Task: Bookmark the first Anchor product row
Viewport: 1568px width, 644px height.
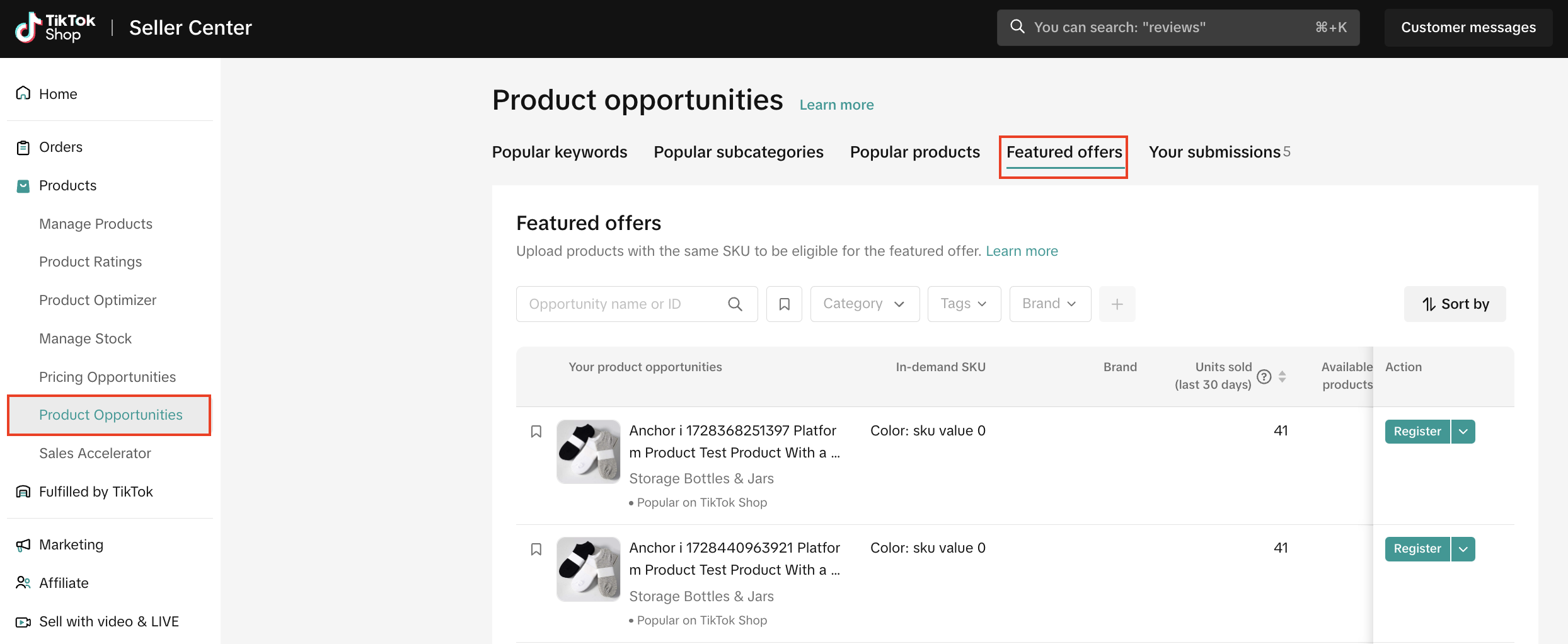Action: pos(536,432)
